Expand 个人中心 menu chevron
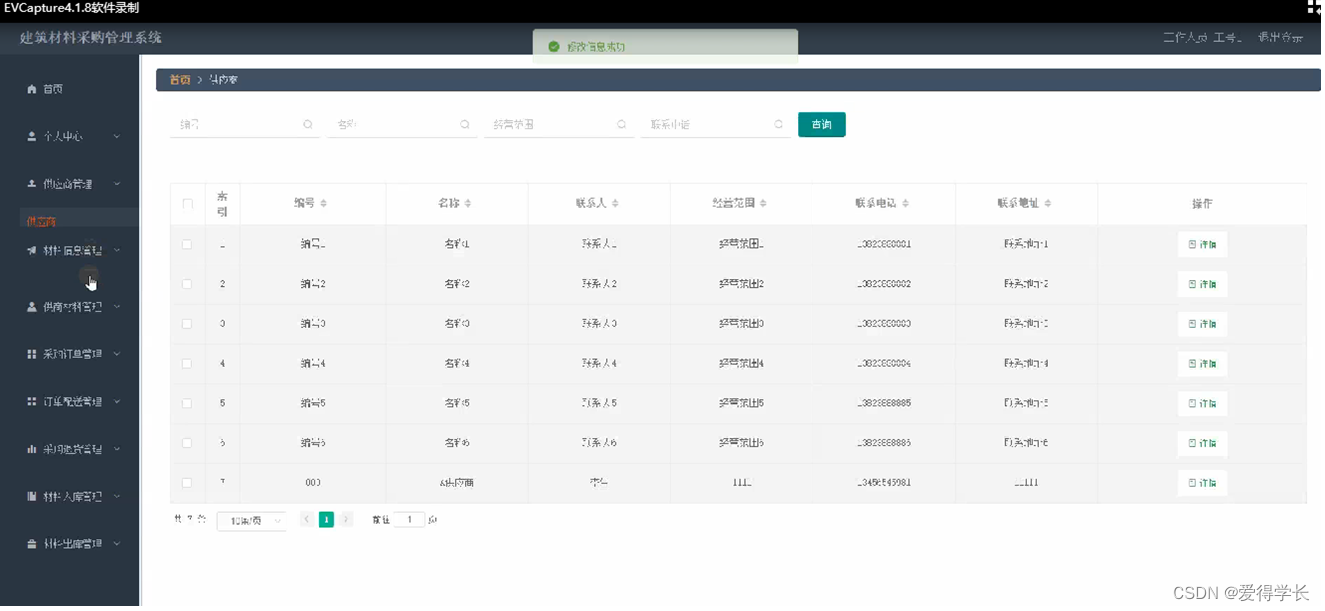1325x611 pixels. pyautogui.click(x=117, y=136)
